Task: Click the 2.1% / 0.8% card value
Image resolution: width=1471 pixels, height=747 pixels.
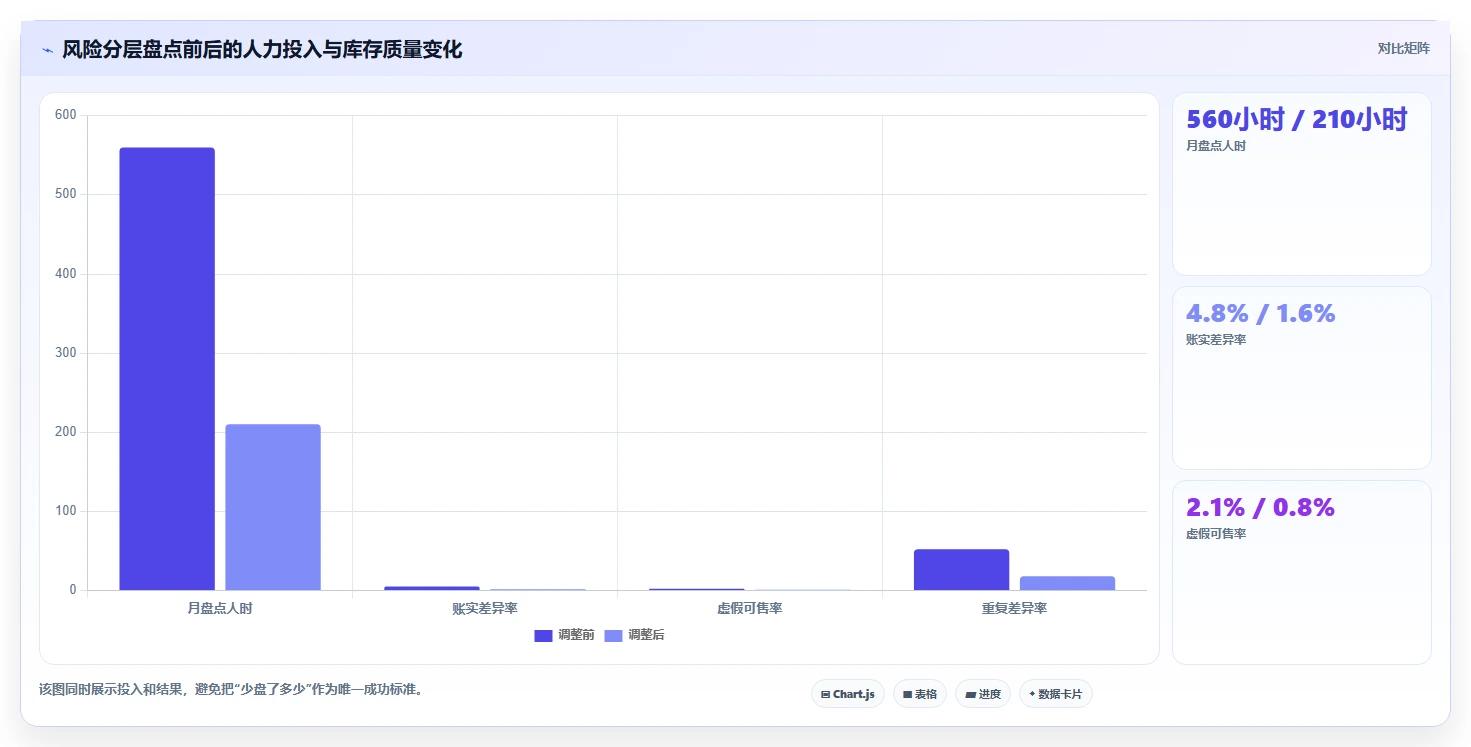Action: (x=1261, y=508)
